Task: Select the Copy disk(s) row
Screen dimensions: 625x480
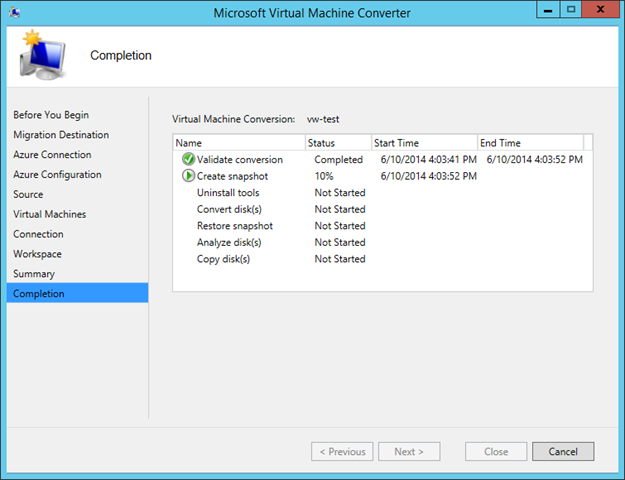Action: (383, 259)
